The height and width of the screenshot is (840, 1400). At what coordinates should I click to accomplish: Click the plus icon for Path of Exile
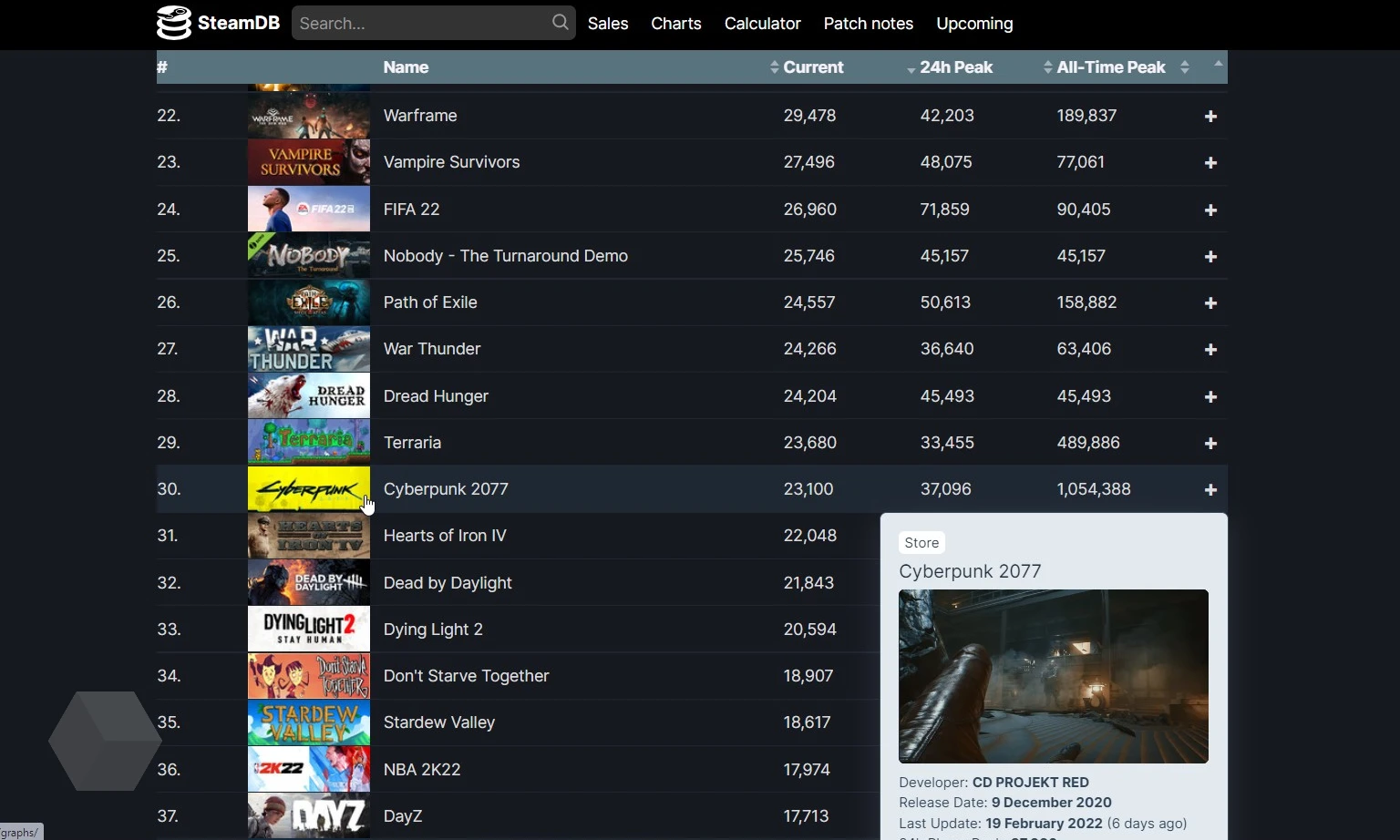tap(1210, 303)
